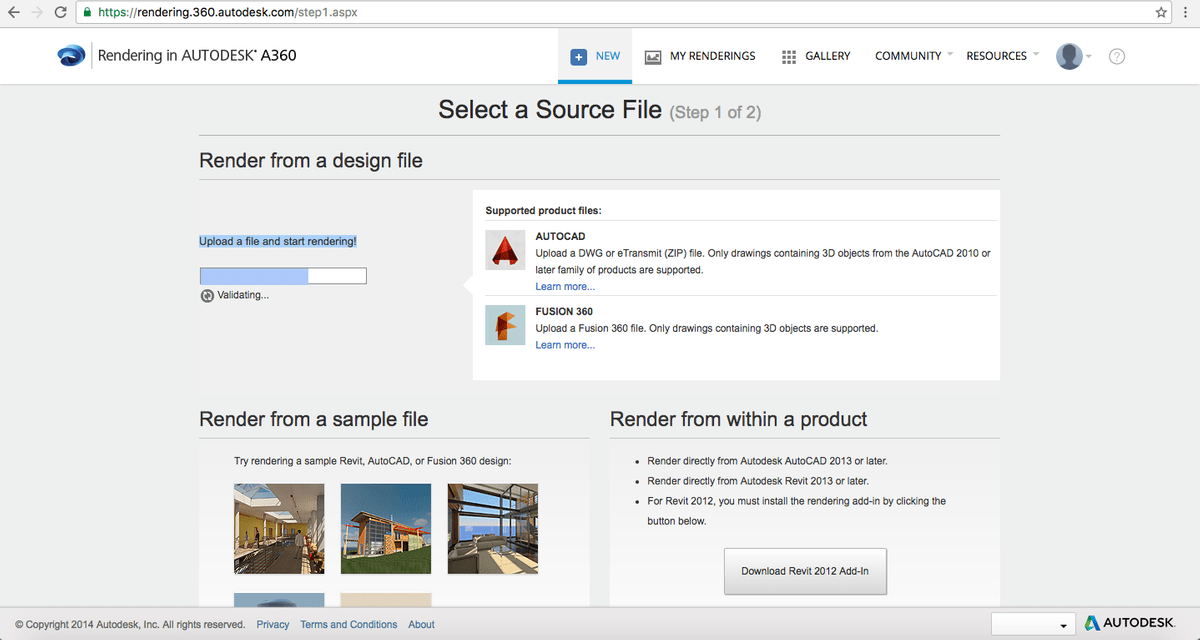
Task: Click the 'Validating...' status text
Action: [243, 295]
